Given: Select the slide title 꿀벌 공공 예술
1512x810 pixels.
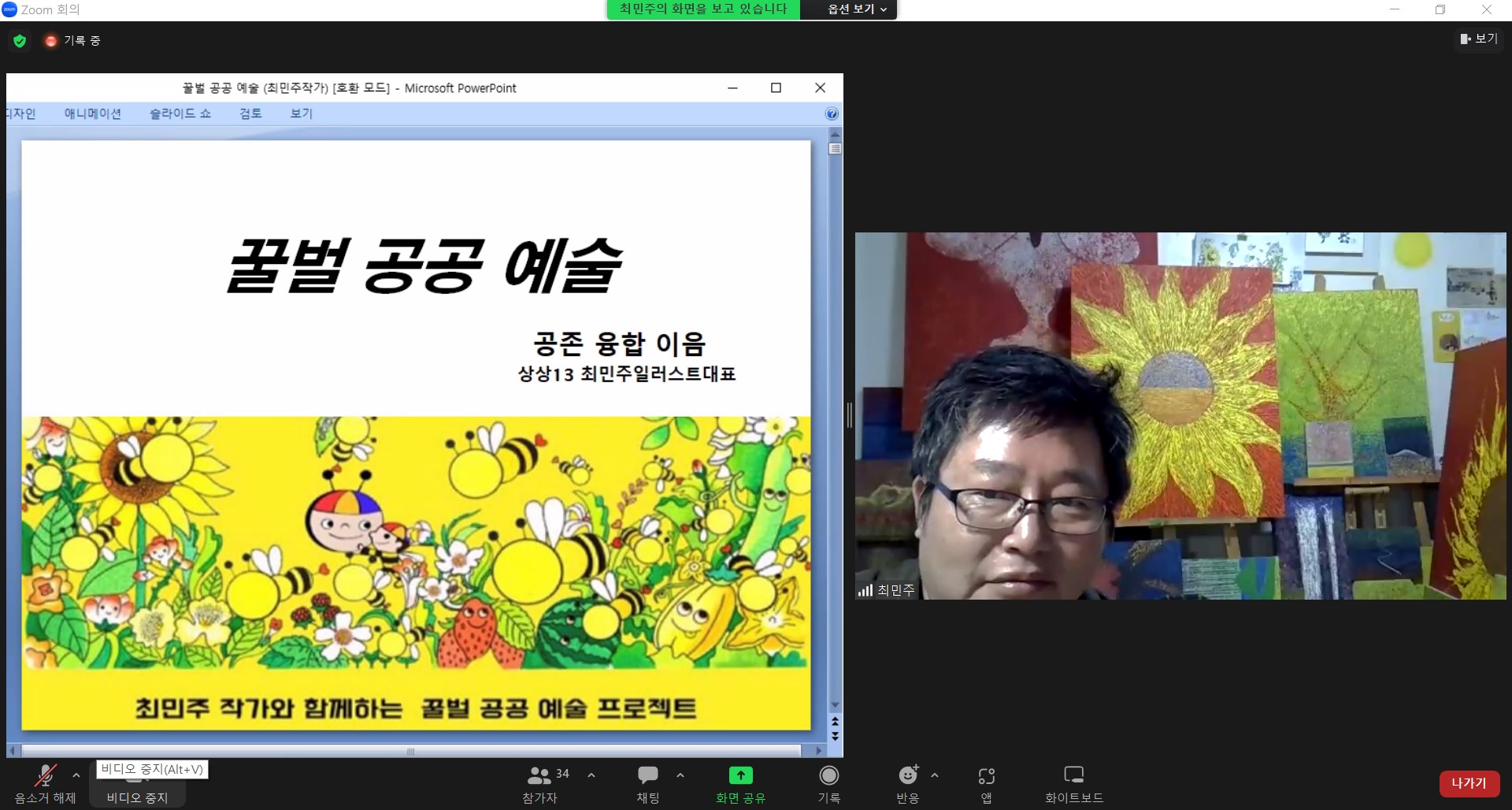Looking at the screenshot, I should [x=424, y=266].
